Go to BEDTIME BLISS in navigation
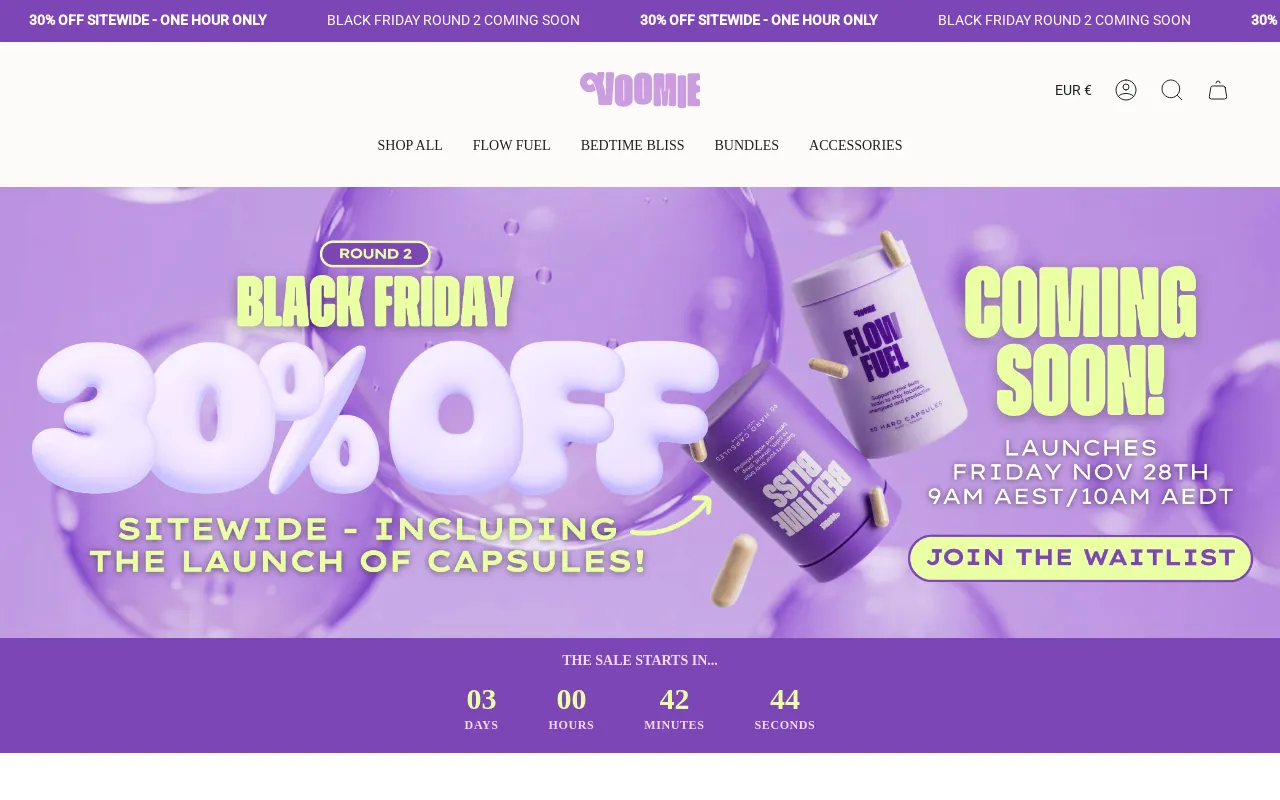Screen dimensions: 1280x800 click(x=632, y=145)
